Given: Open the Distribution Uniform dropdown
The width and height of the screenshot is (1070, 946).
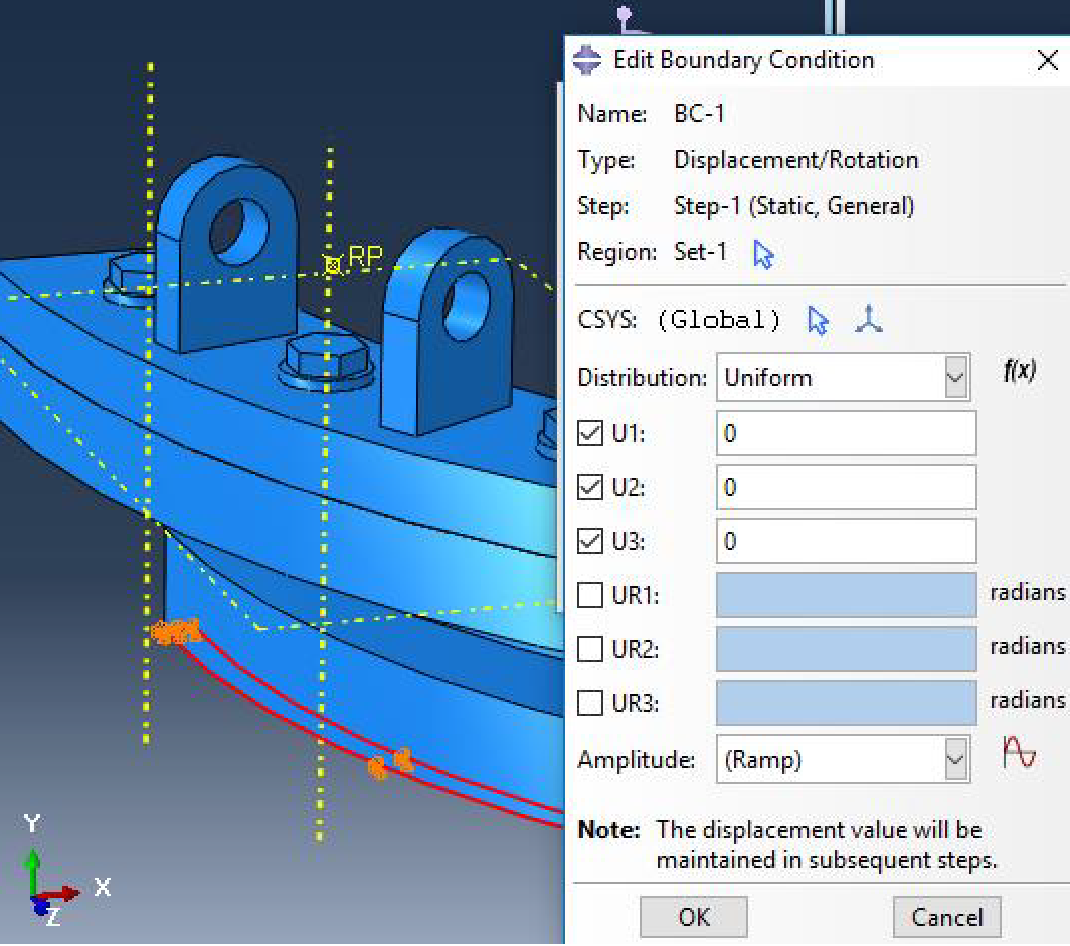Looking at the screenshot, I should [843, 377].
